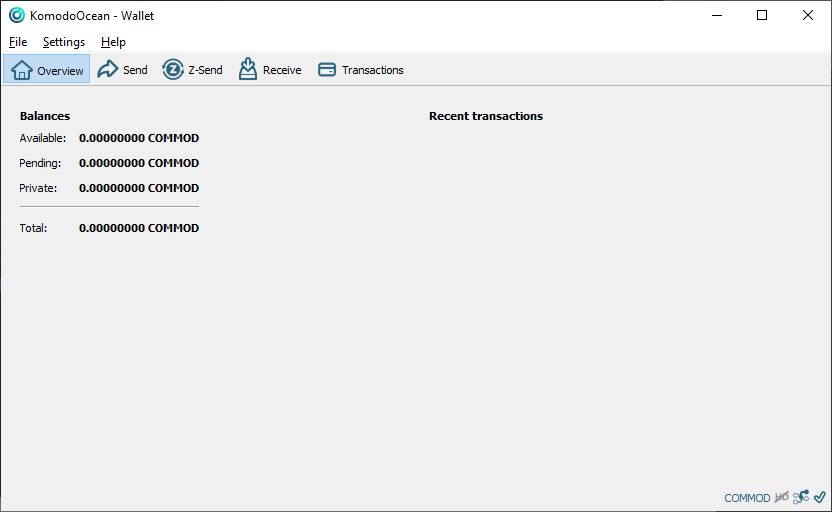Click the KomodoOcean logo in title bar
This screenshot has width=832, height=512.
17,15
